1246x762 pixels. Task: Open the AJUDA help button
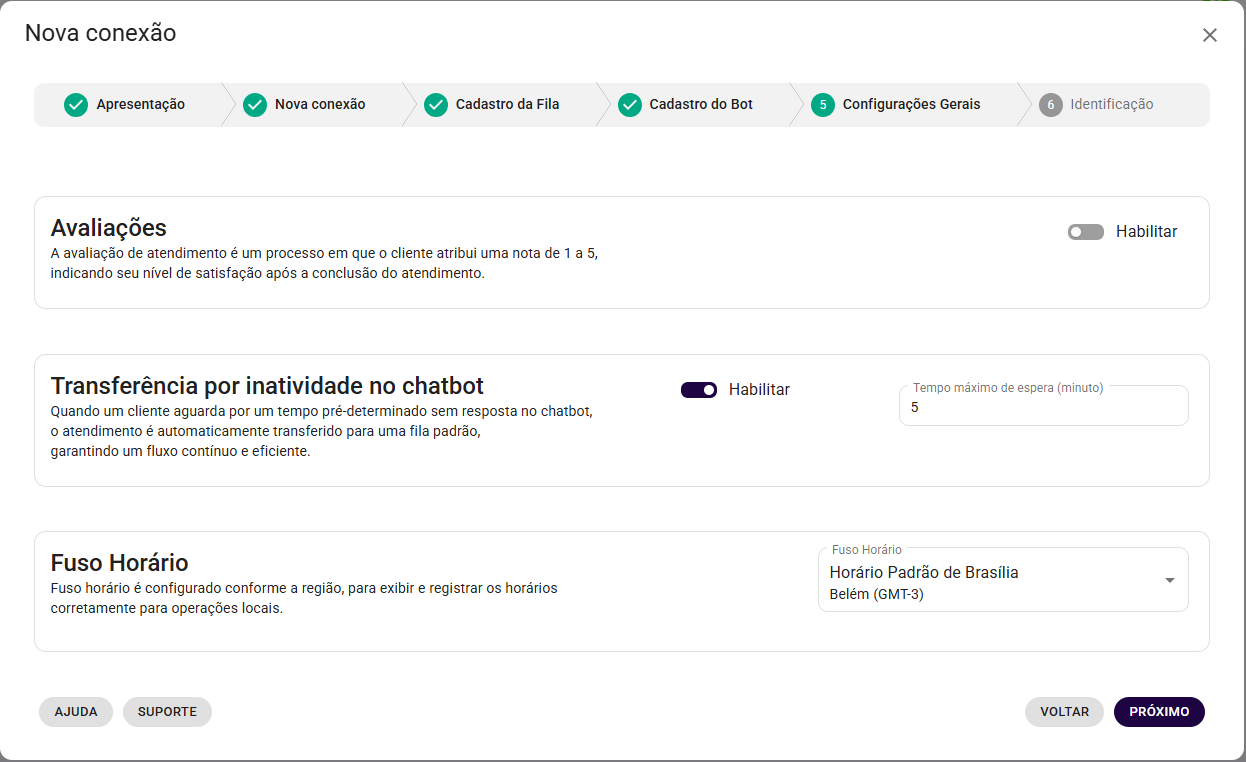pos(76,712)
